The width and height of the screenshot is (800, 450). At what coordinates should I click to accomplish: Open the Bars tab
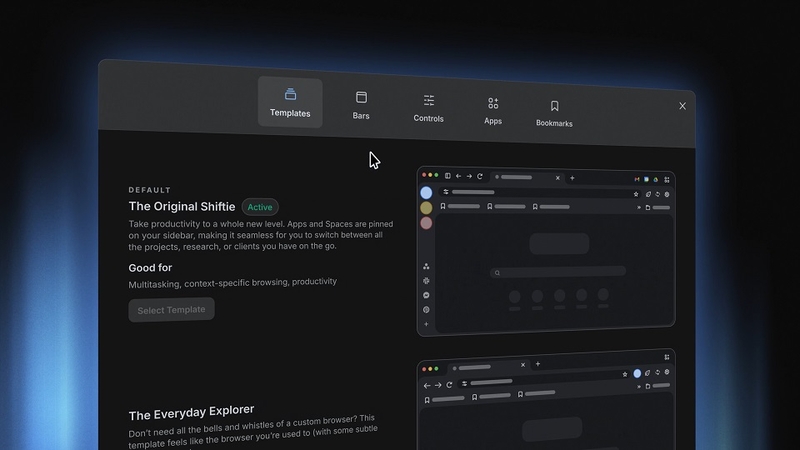361,105
